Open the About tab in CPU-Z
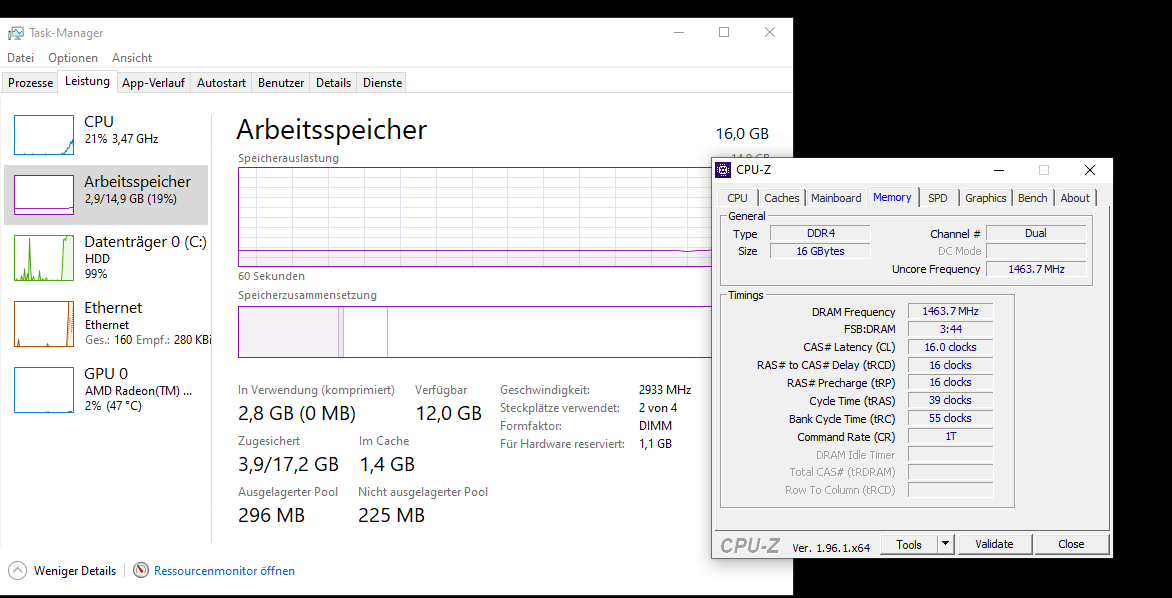This screenshot has width=1172, height=598. click(1075, 198)
